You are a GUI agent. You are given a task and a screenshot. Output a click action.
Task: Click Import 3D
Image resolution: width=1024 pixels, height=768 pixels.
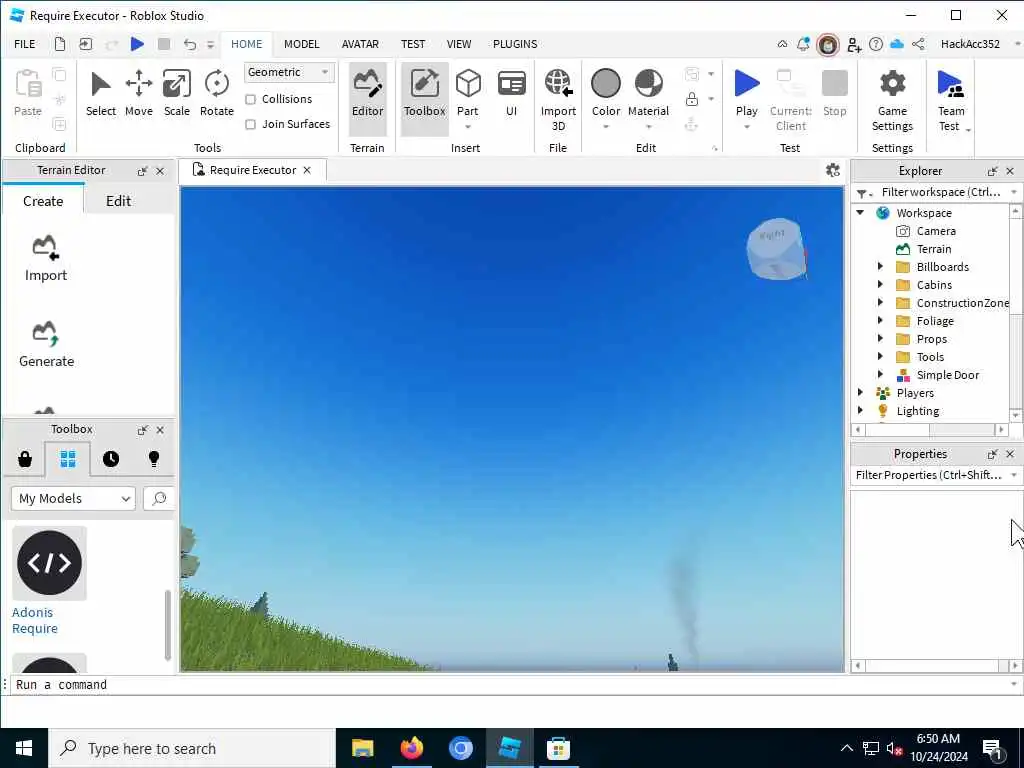[558, 99]
